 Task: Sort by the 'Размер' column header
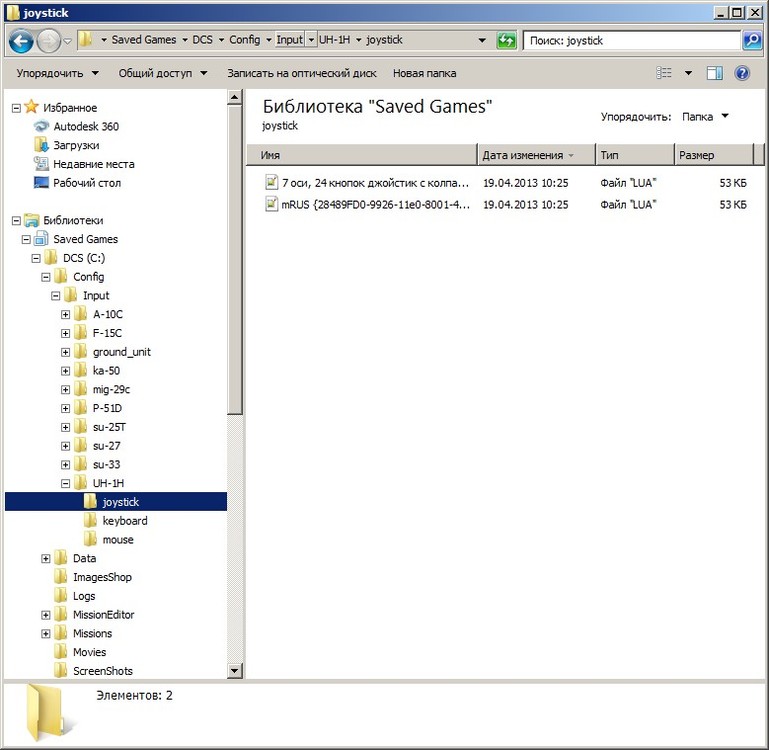tap(714, 155)
